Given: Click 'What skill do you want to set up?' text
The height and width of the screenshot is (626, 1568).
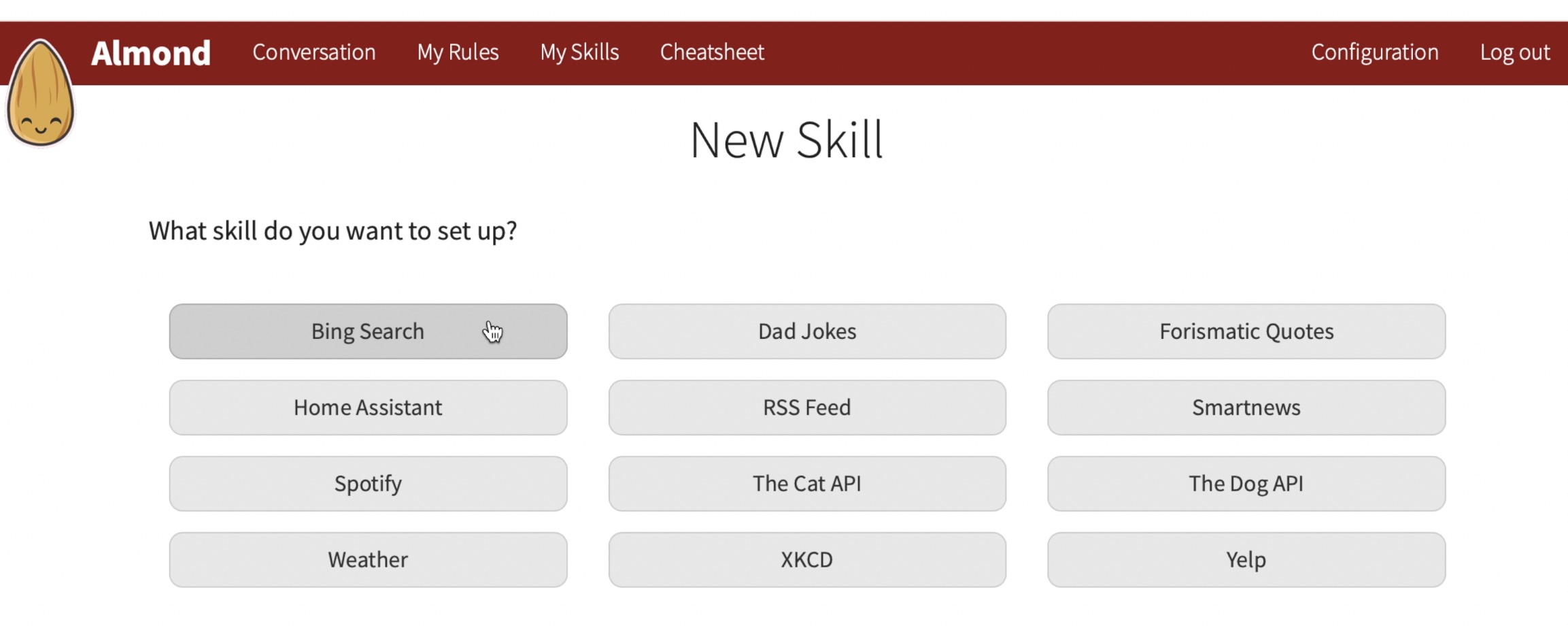Looking at the screenshot, I should pos(333,231).
